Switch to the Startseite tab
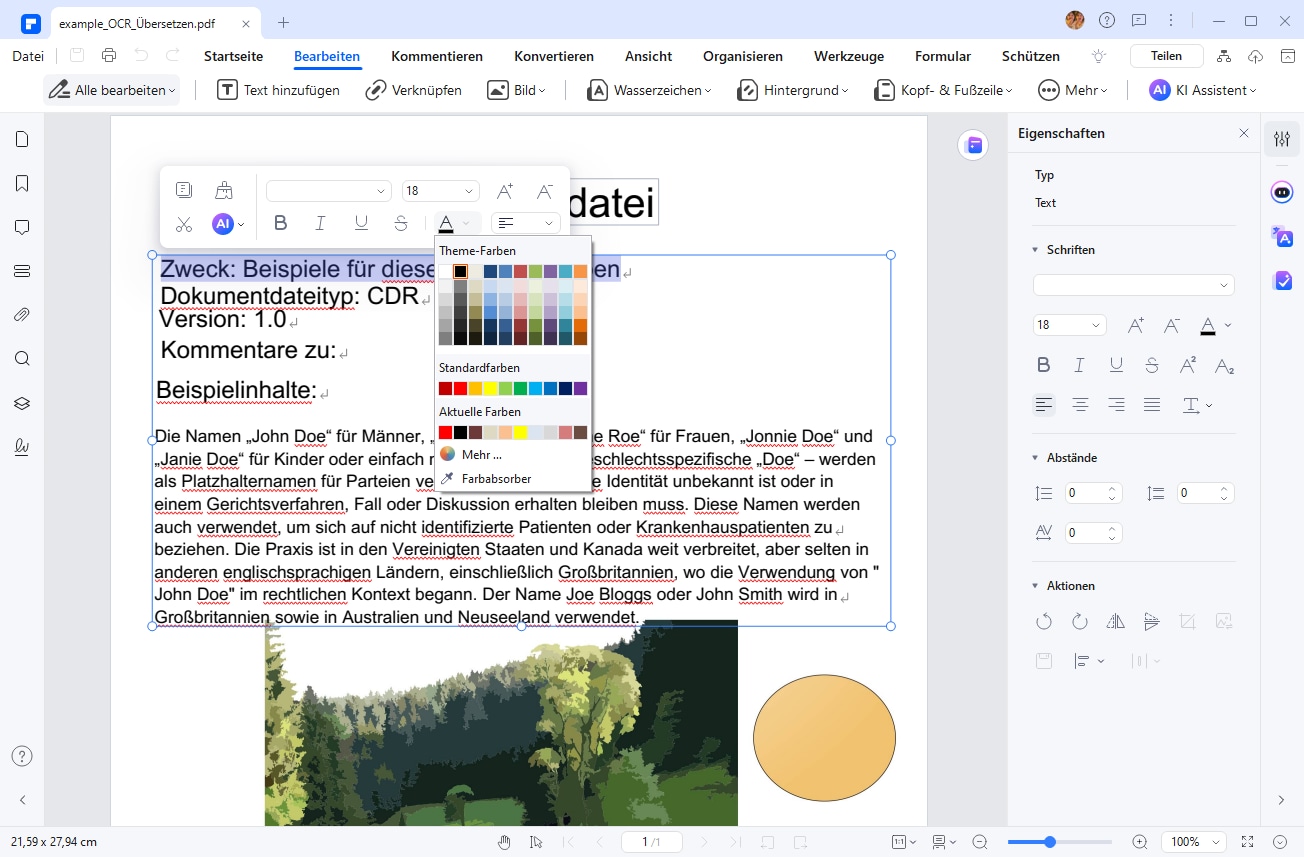This screenshot has height=857, width=1304. (233, 56)
